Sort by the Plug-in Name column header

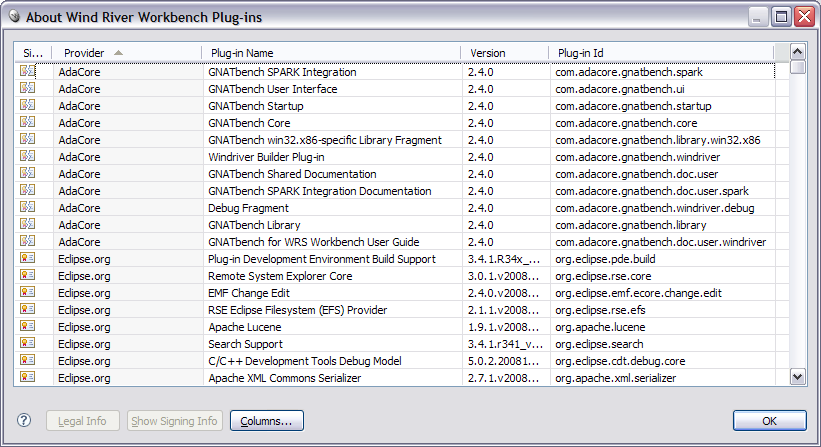pos(331,53)
